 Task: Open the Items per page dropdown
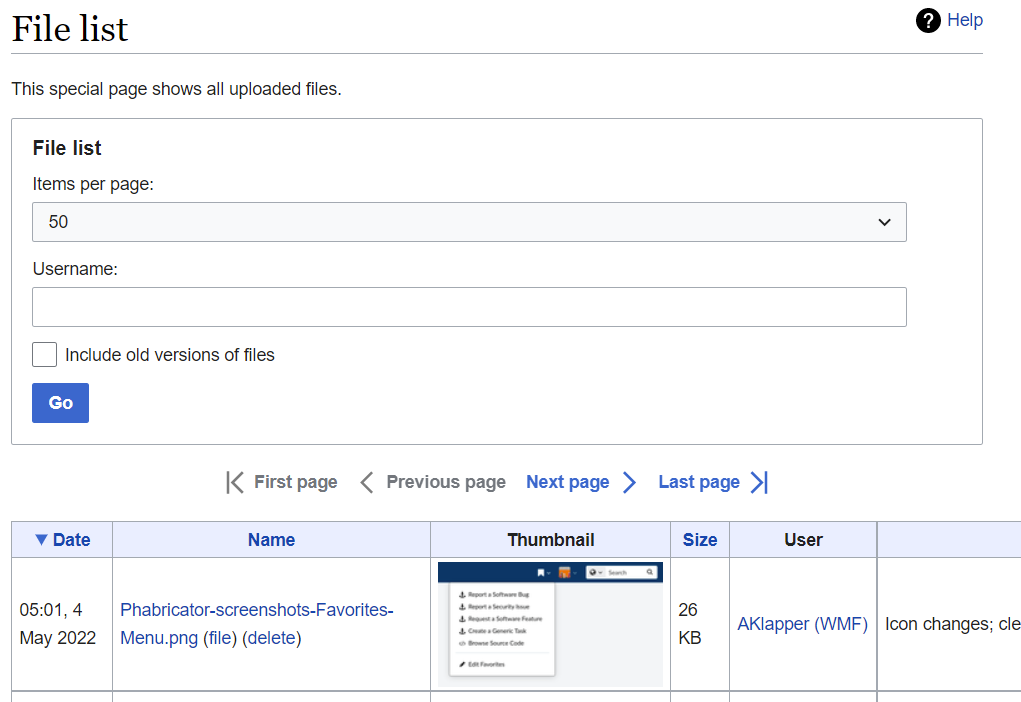[x=468, y=222]
